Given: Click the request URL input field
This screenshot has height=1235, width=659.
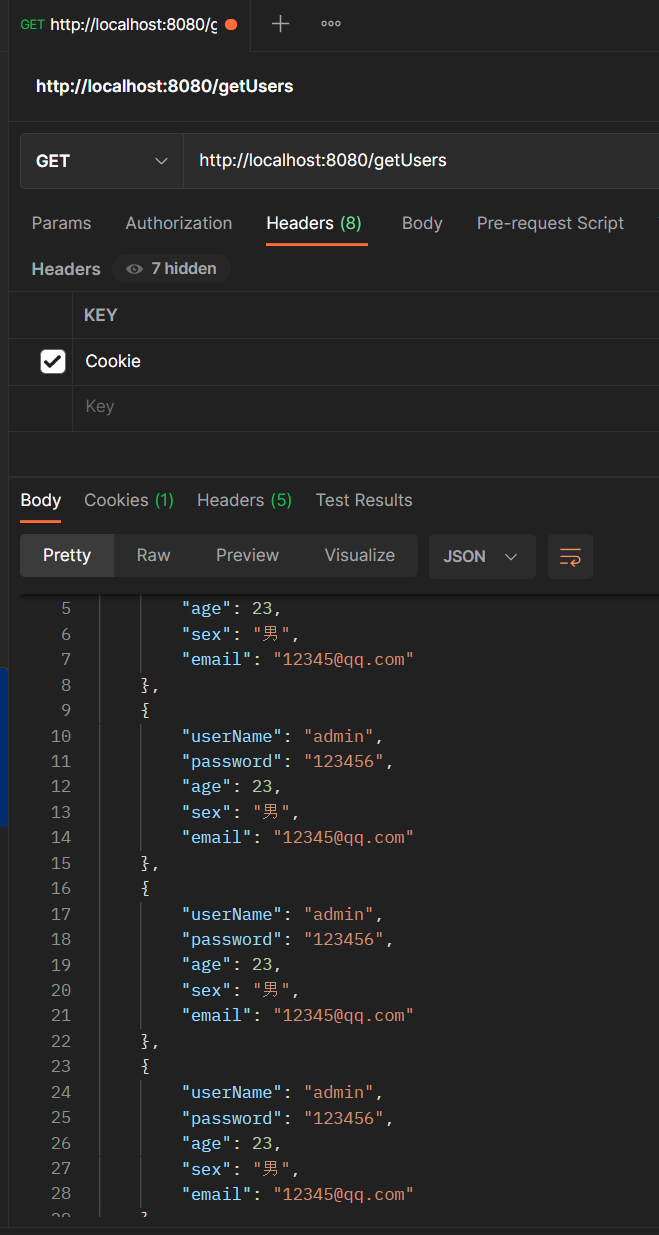Looking at the screenshot, I should [x=421, y=161].
